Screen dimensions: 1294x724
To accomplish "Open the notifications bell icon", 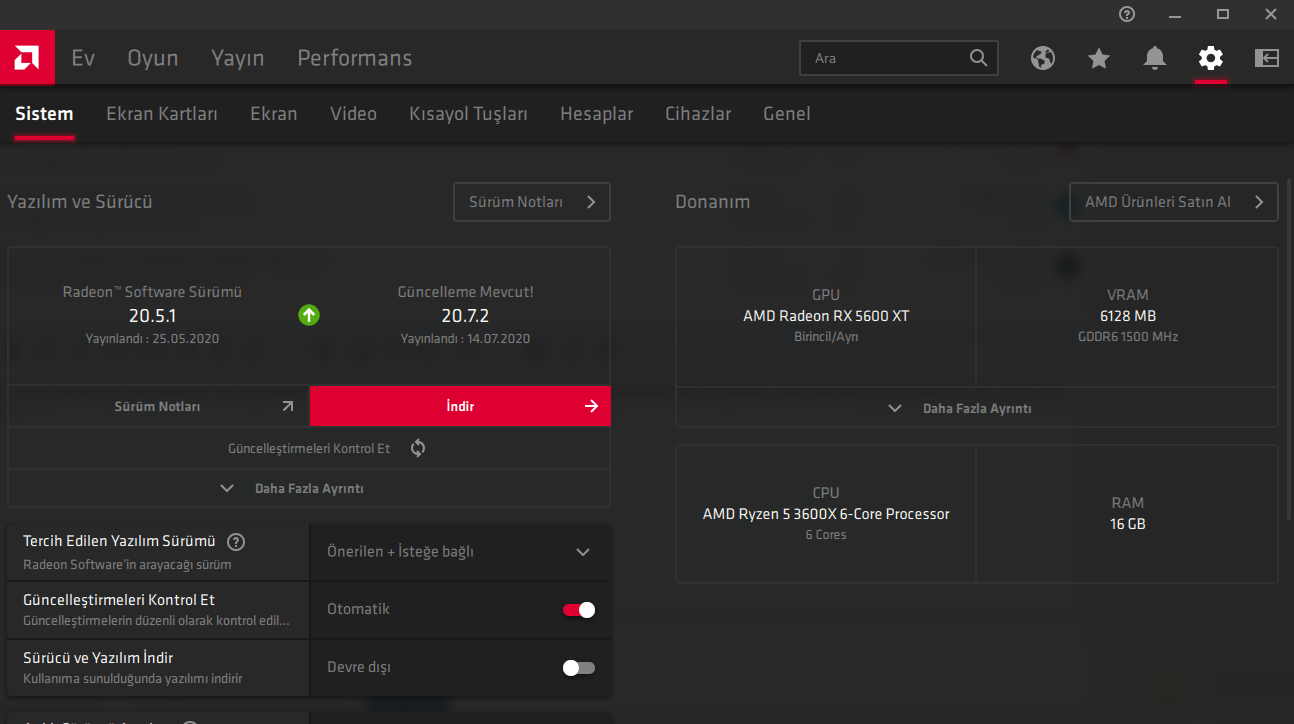I will point(1155,58).
